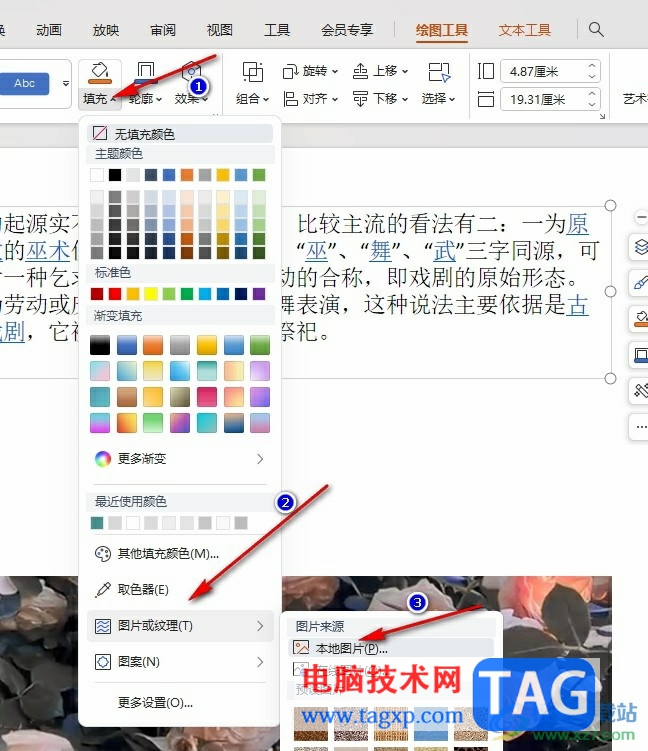Switch to the Text Tools (文本工具) tab
648x751 pixels.
pyautogui.click(x=524, y=30)
